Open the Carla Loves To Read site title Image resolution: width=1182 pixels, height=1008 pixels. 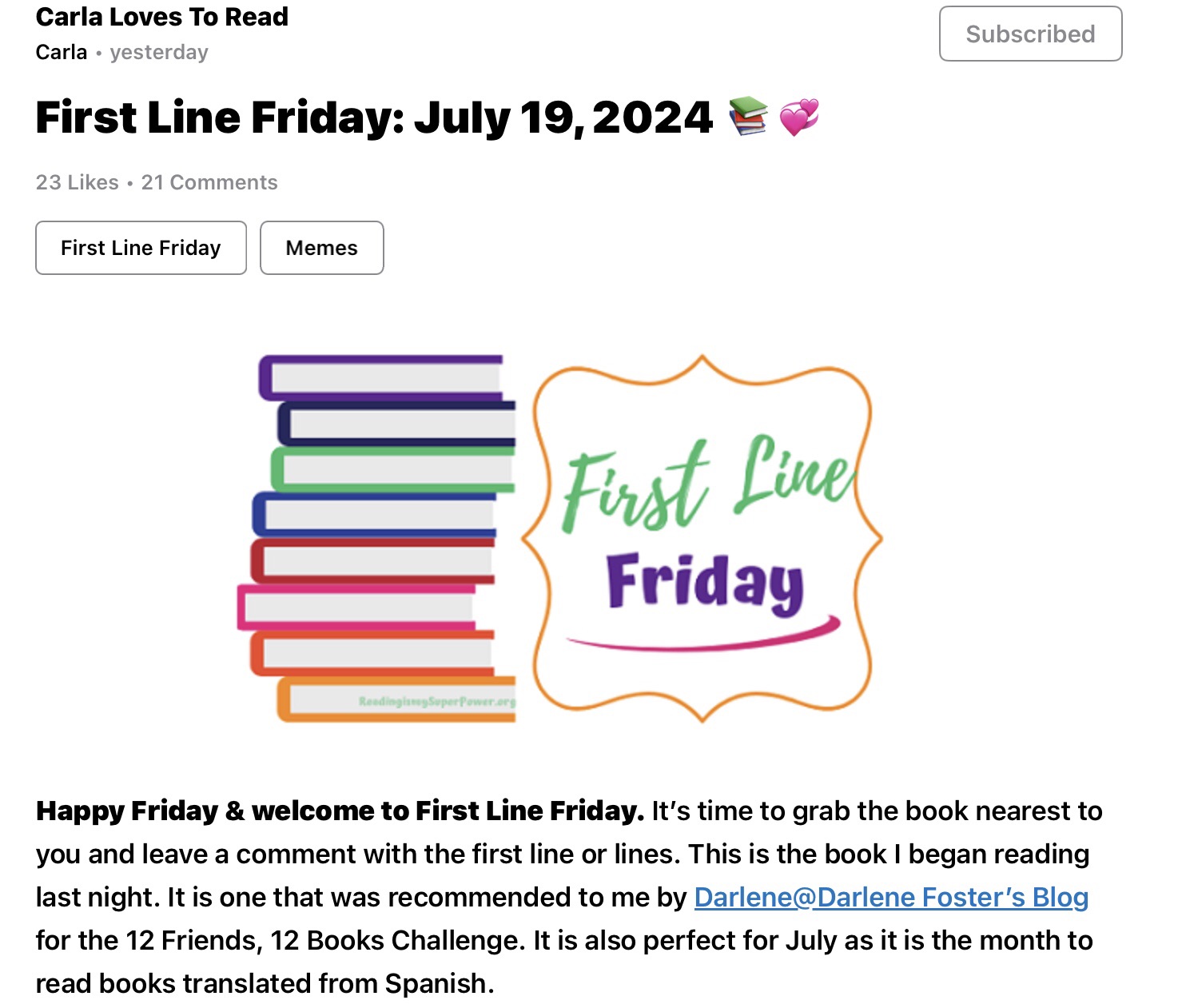[162, 17]
